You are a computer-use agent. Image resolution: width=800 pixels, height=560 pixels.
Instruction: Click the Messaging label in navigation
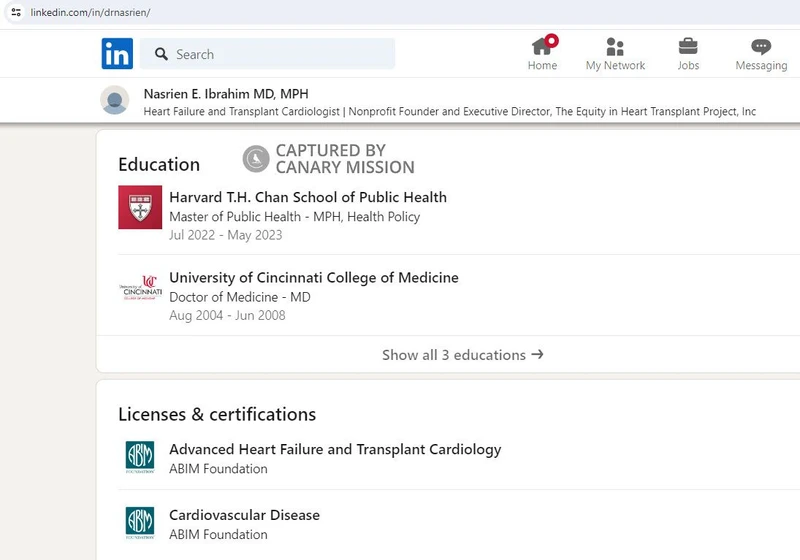click(x=761, y=65)
